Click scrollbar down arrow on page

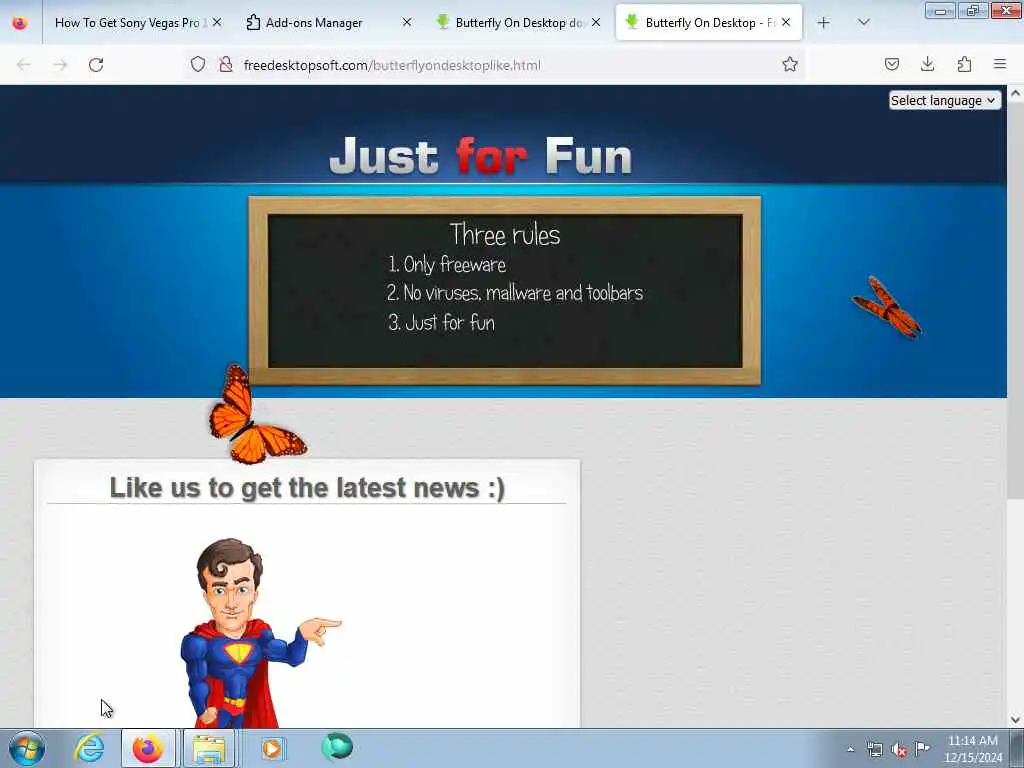pyautogui.click(x=1016, y=720)
